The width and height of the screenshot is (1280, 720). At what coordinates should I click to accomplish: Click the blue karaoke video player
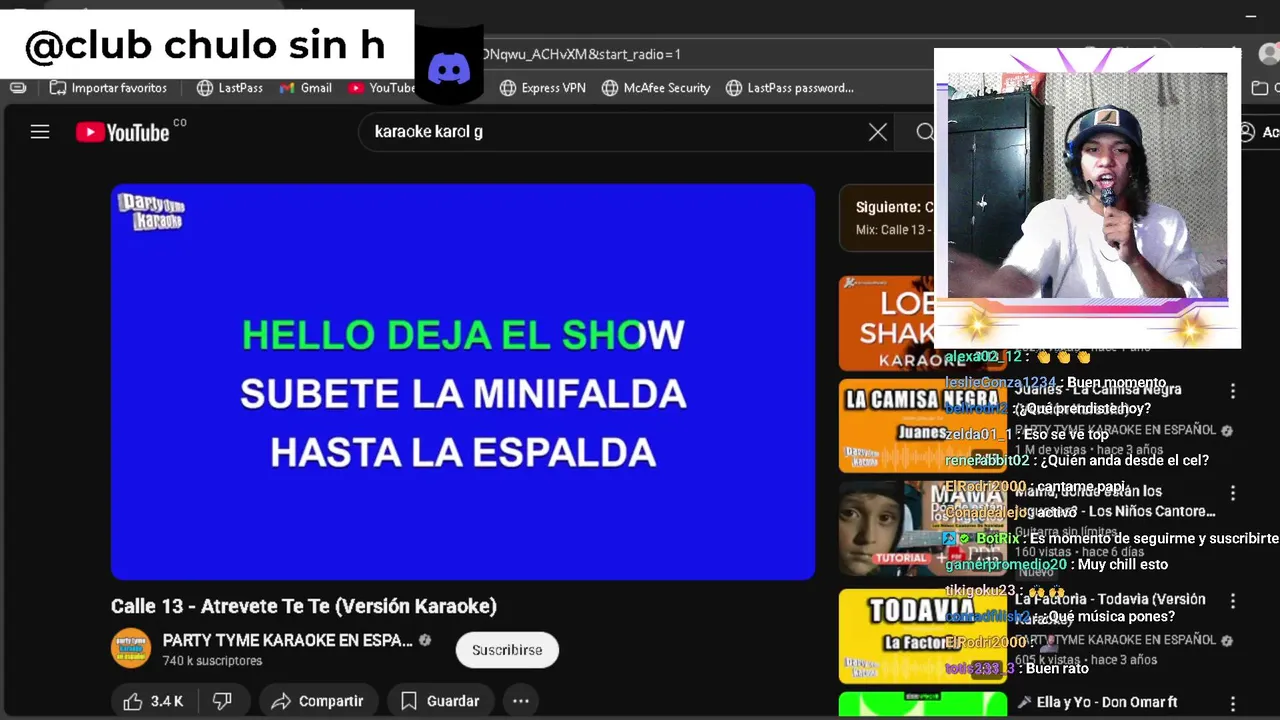pos(463,382)
